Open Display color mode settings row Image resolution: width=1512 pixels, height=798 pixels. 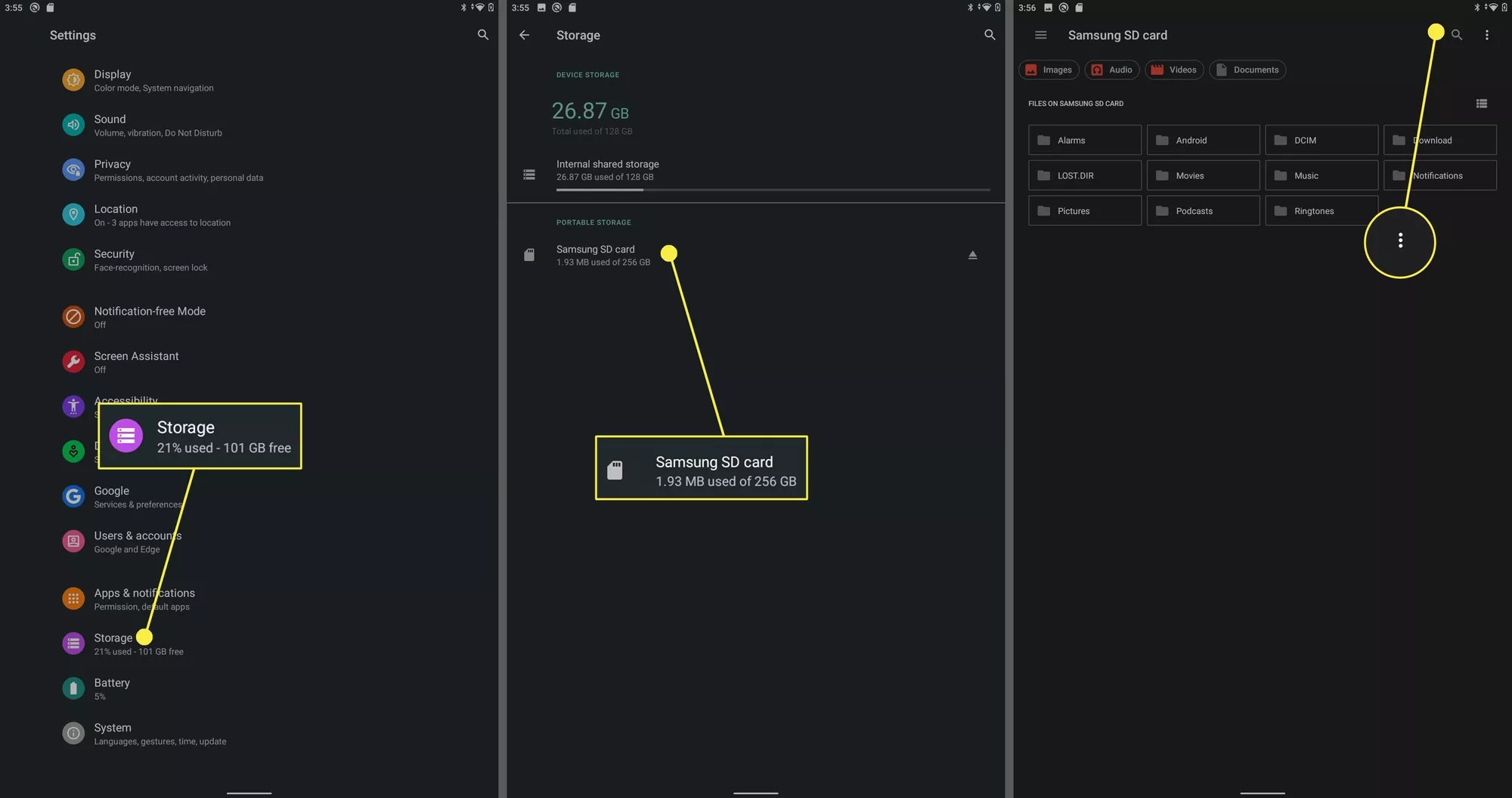(x=249, y=80)
